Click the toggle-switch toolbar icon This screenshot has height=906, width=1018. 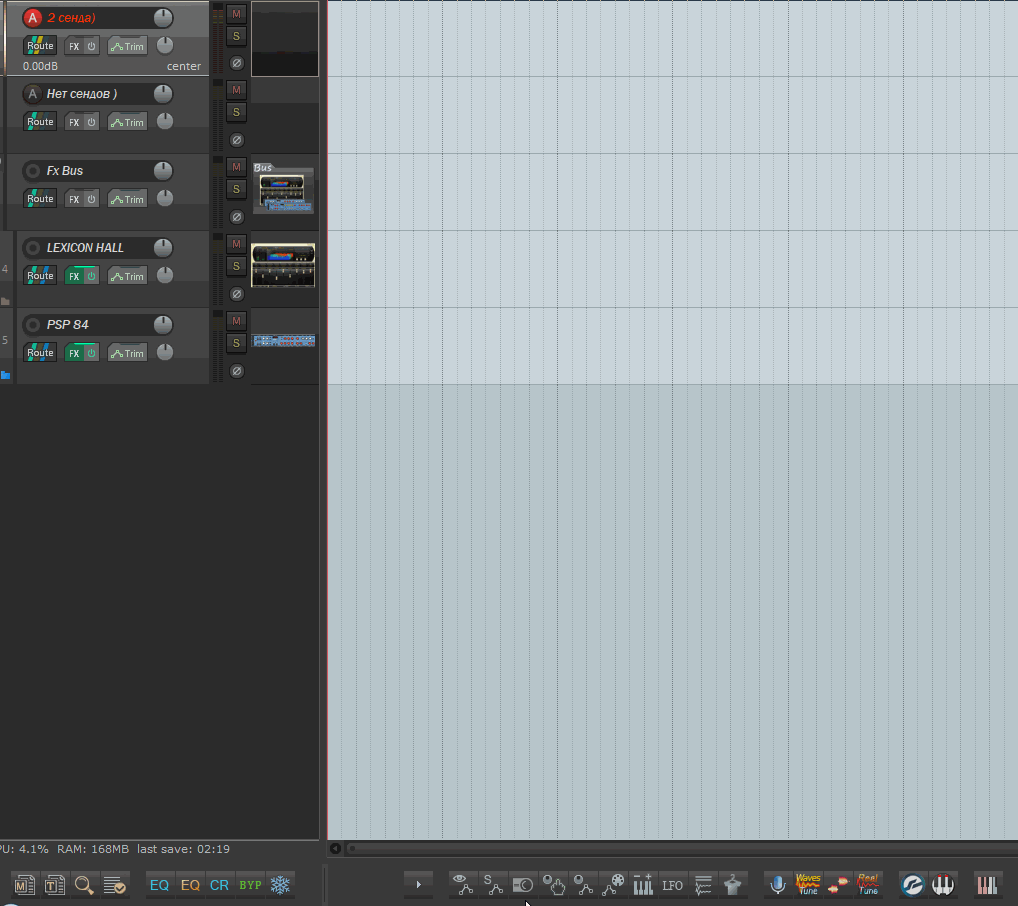(523, 885)
